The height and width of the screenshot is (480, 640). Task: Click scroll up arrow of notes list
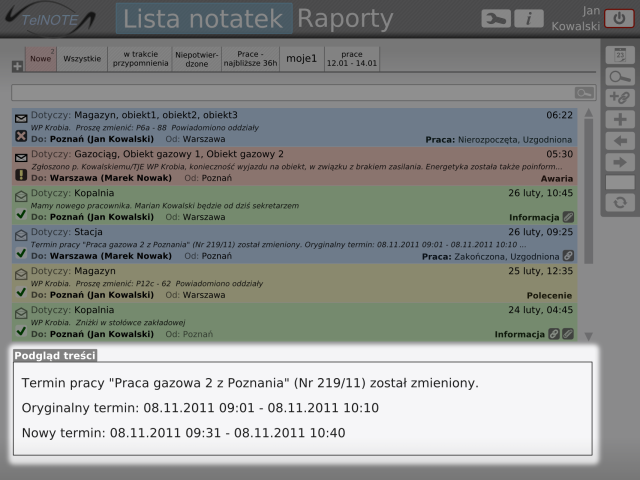pos(589,113)
